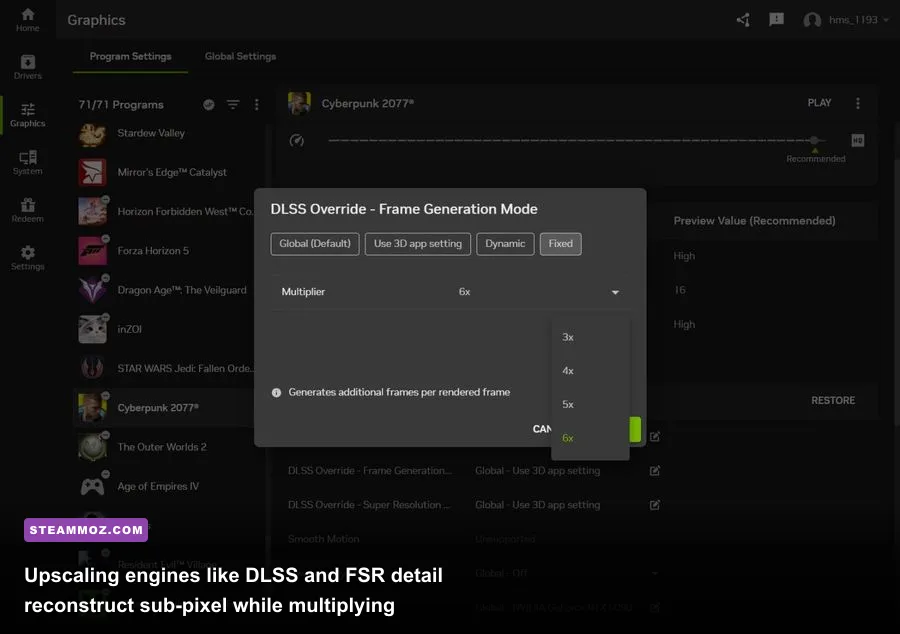Open the Settings gear in sidebar

[28, 258]
